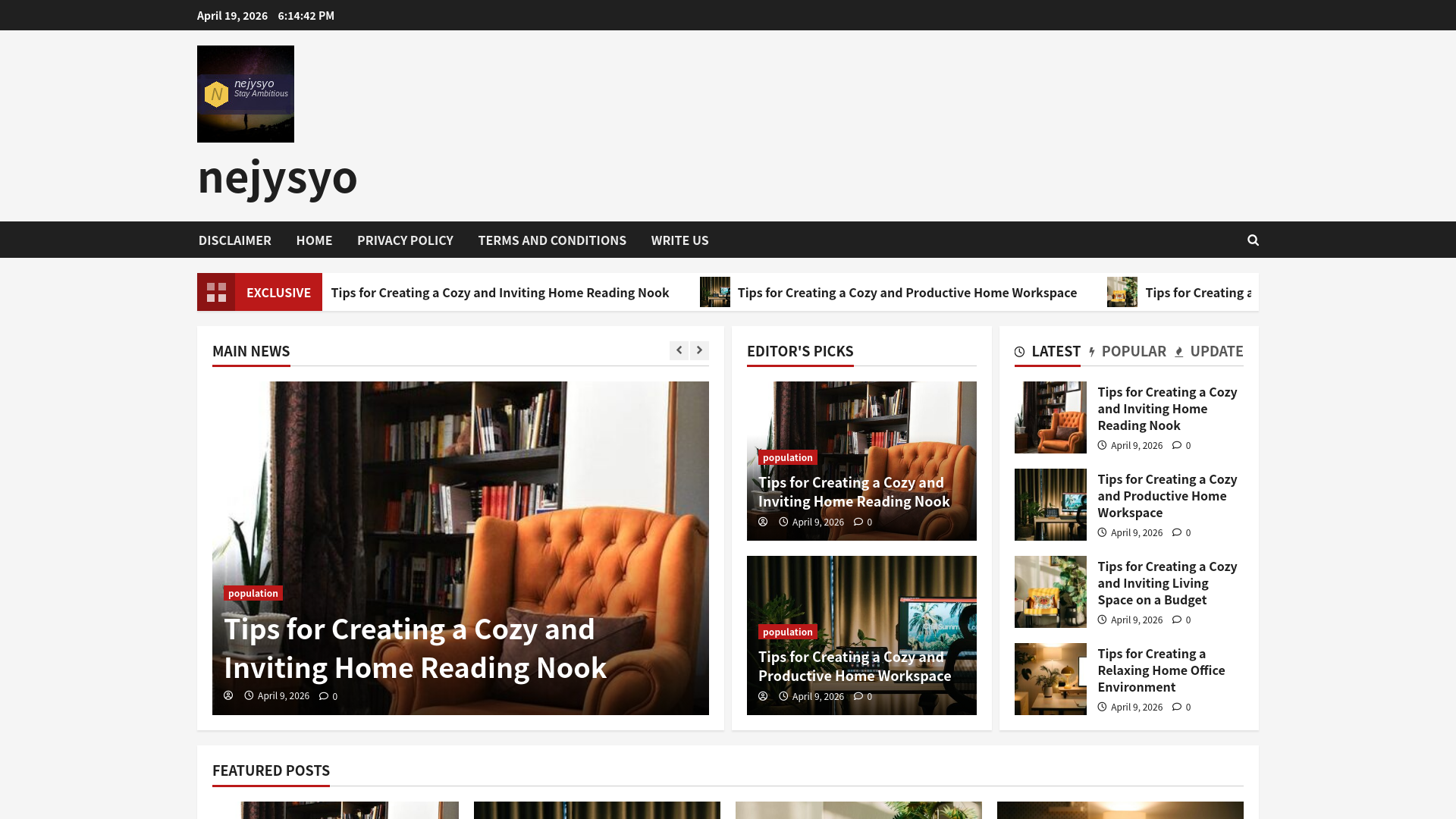This screenshot has height=819, width=1456.
Task: Click author icon on Main News post
Action: [x=228, y=695]
